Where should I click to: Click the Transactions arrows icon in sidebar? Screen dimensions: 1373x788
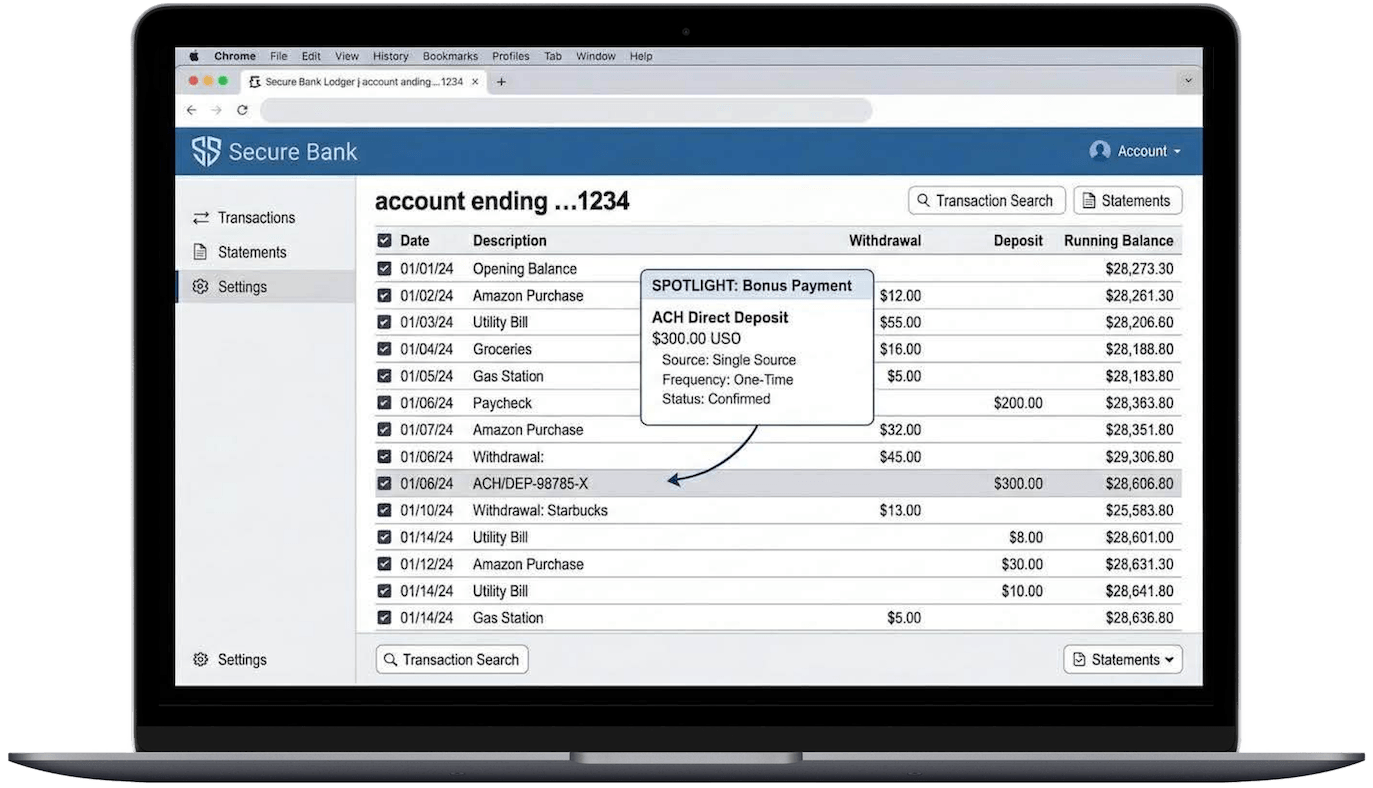201,218
